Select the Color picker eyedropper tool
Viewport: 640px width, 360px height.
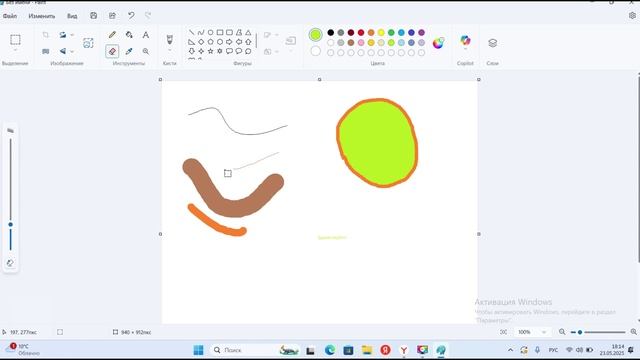pos(129,51)
